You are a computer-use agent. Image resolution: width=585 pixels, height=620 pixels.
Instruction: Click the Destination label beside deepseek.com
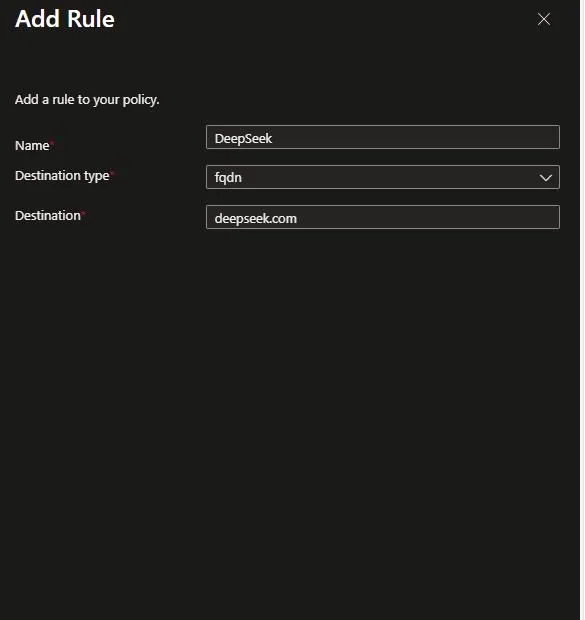click(47, 215)
